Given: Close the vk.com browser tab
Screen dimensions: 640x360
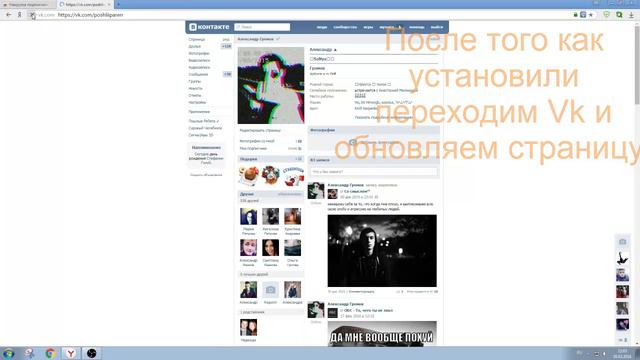Looking at the screenshot, I should (109, 4).
